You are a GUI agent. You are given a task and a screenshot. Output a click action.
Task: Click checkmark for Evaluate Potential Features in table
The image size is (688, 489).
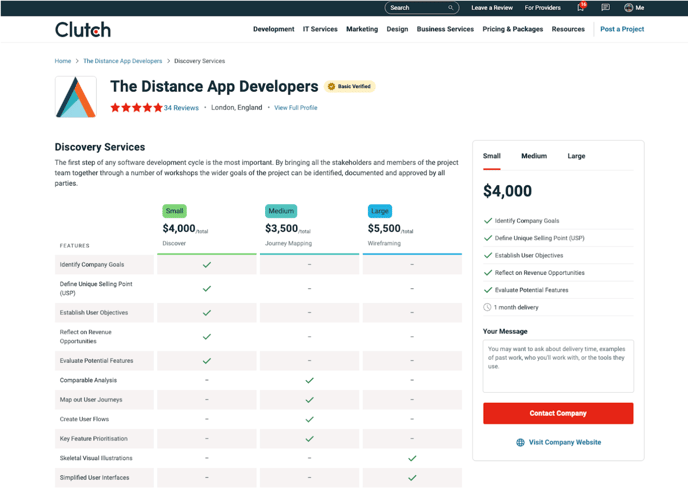coord(207,361)
